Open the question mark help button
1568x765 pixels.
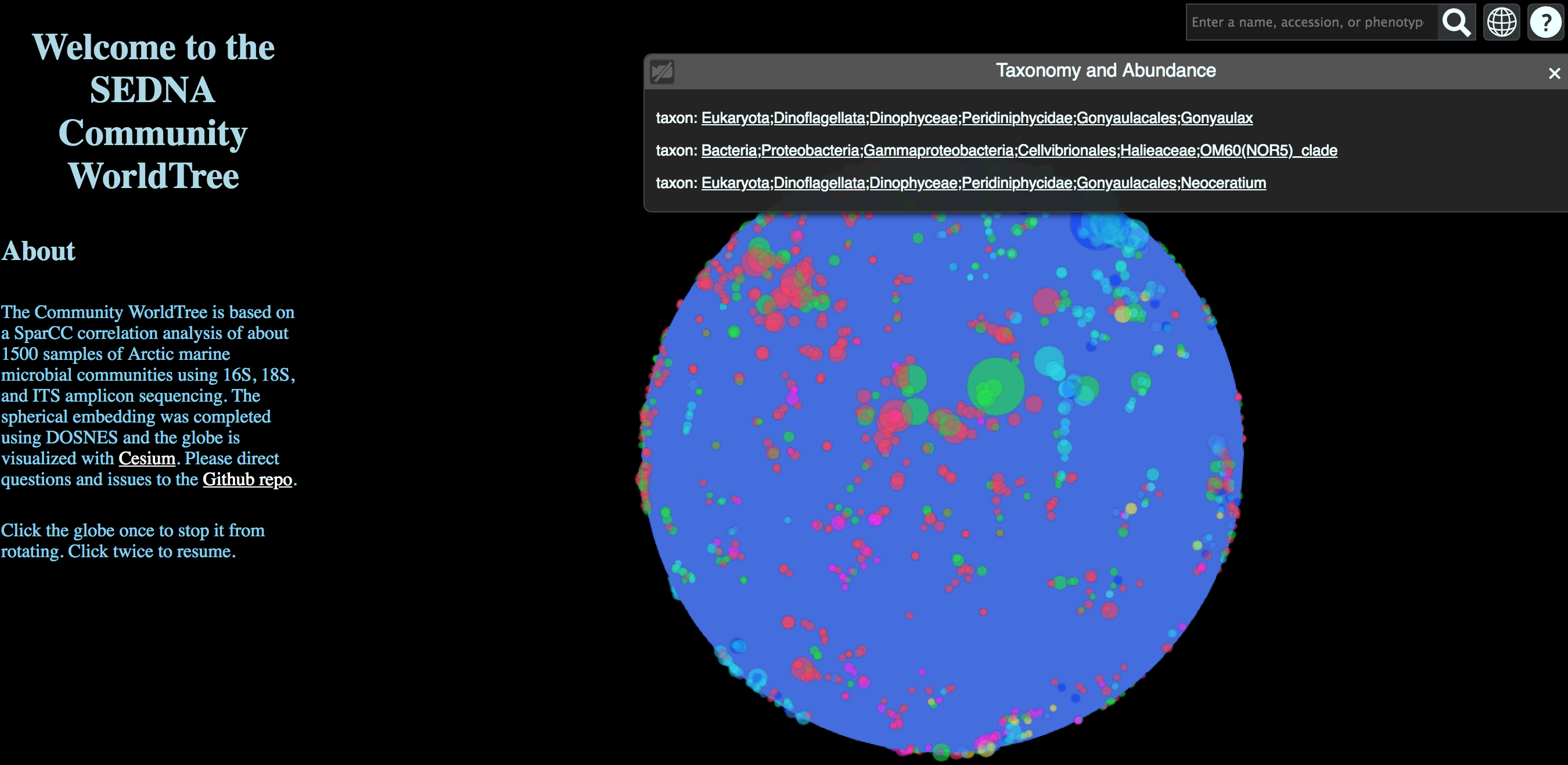(1545, 23)
